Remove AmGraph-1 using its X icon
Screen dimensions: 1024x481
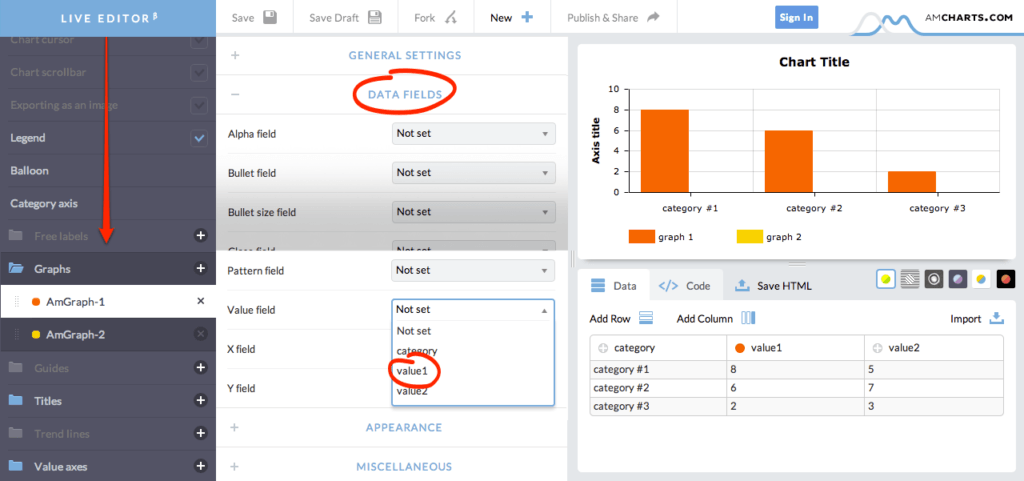200,302
